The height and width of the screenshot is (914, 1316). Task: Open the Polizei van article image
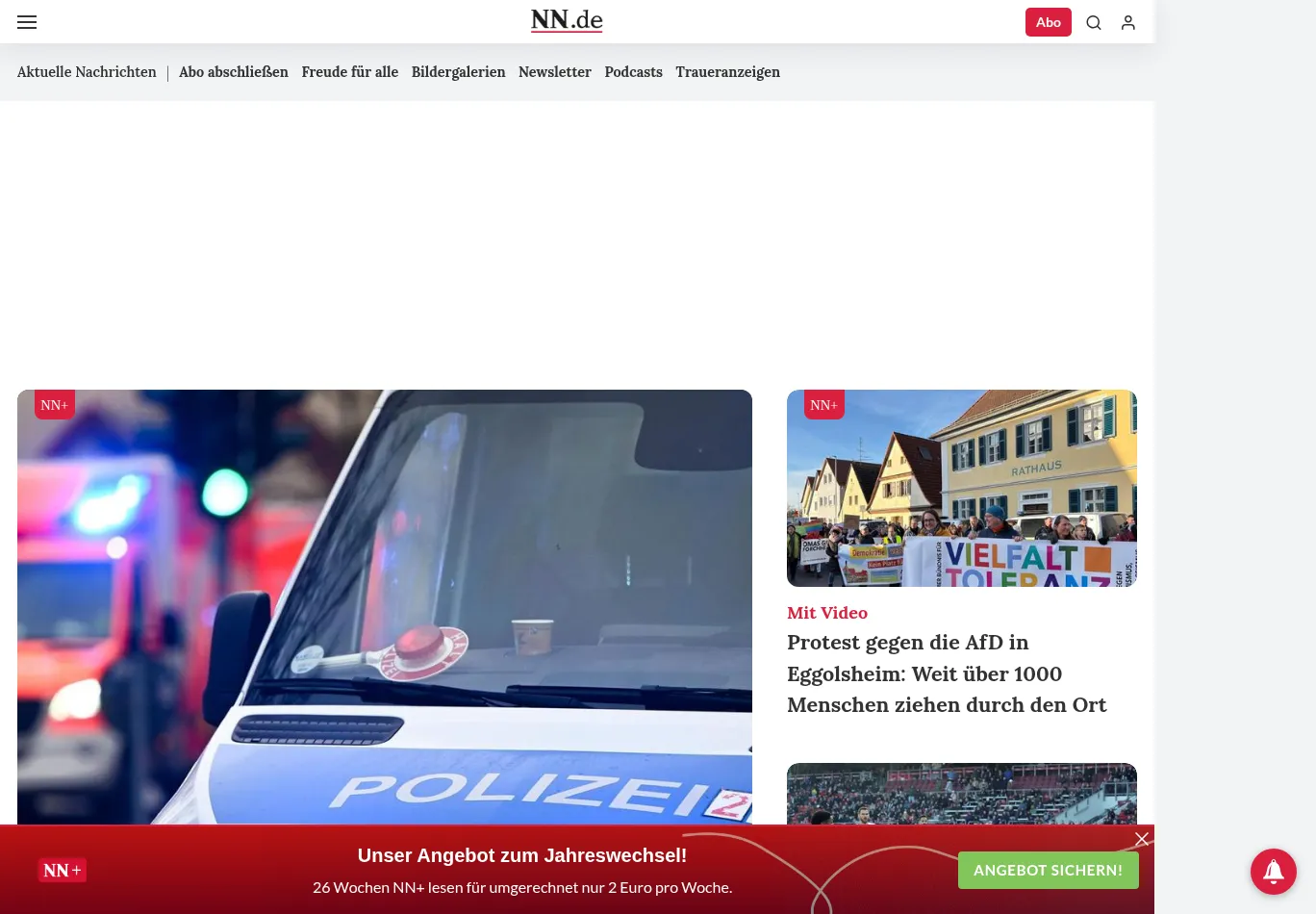tap(385, 606)
